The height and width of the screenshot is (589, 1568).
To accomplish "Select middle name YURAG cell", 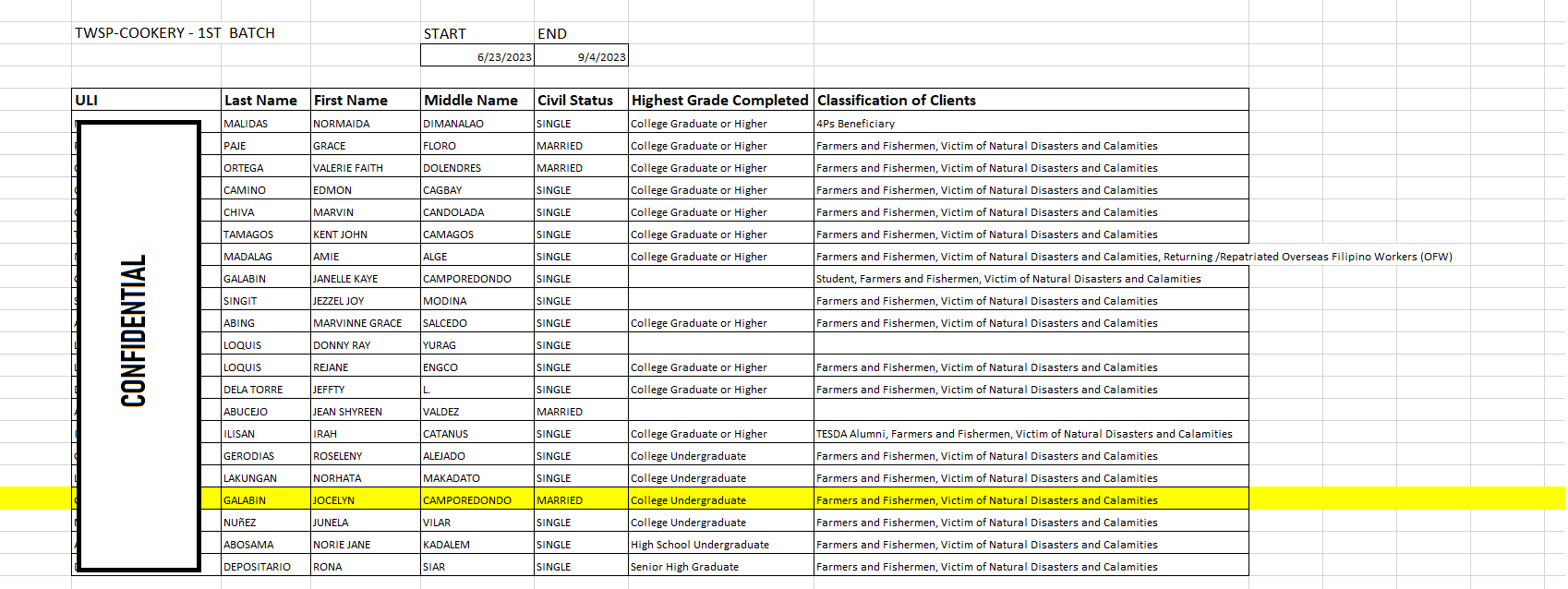I will [477, 343].
